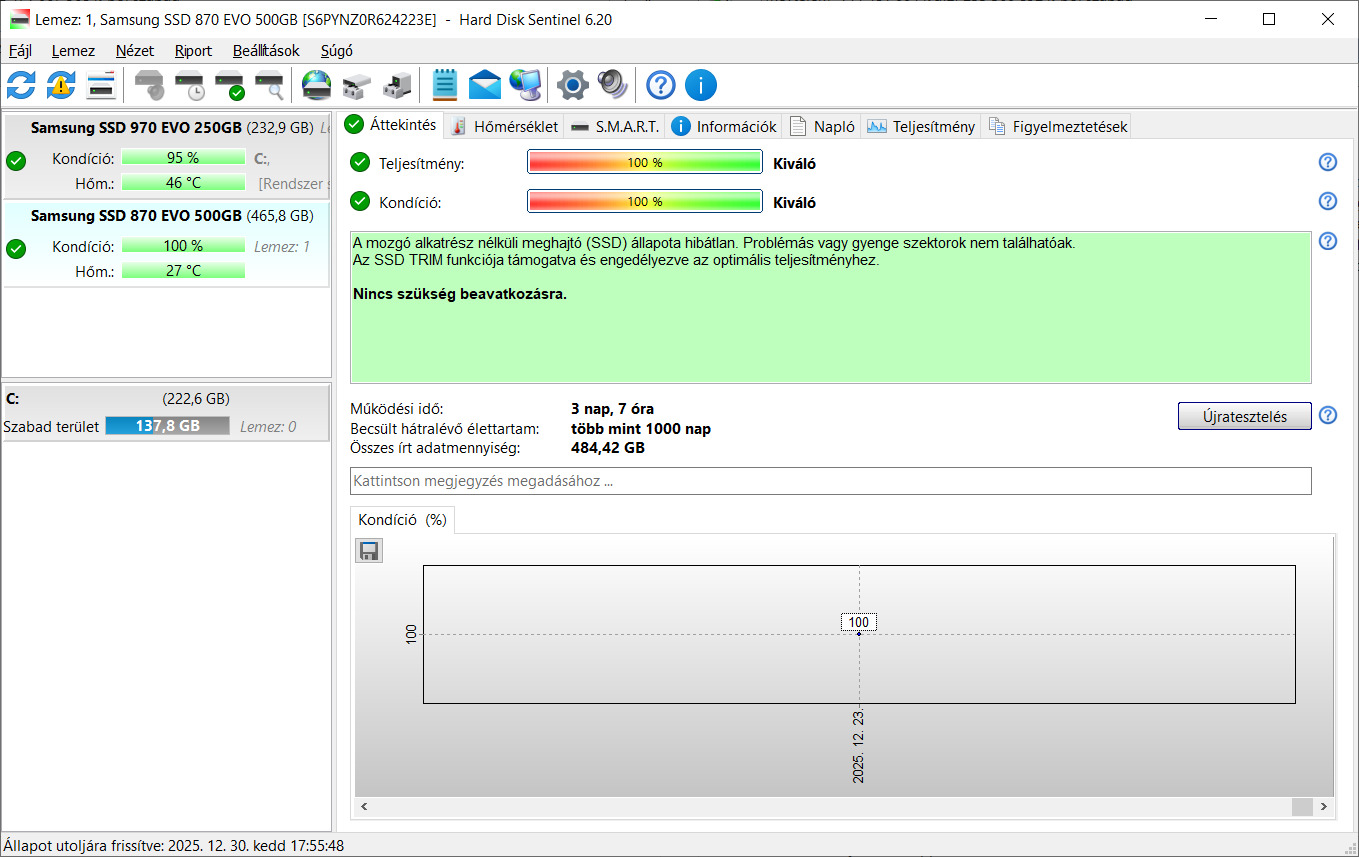The image size is (1359, 857).
Task: Select the Áttekintés tab
Action: click(x=391, y=124)
